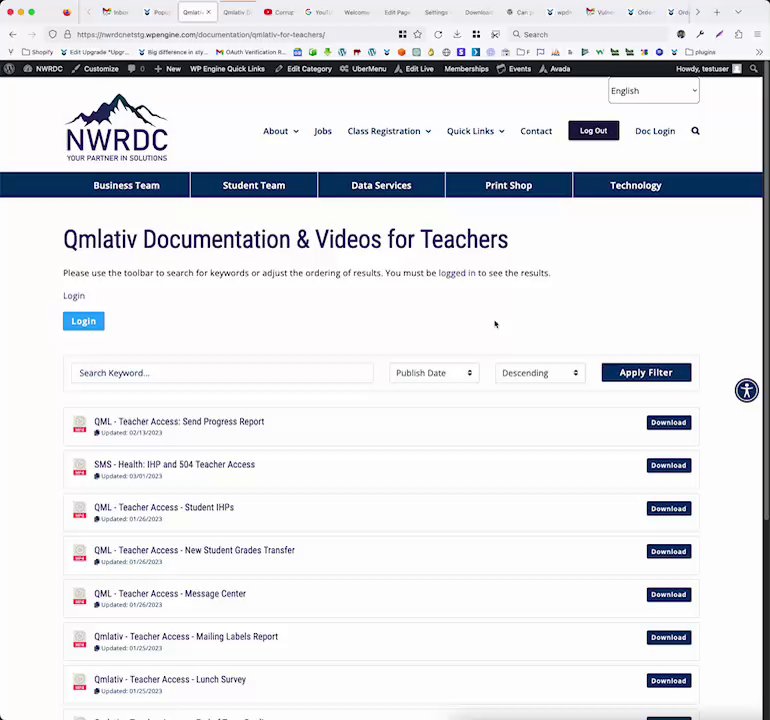Expand Class Registration menu
The image size is (770, 720).
pos(389,131)
